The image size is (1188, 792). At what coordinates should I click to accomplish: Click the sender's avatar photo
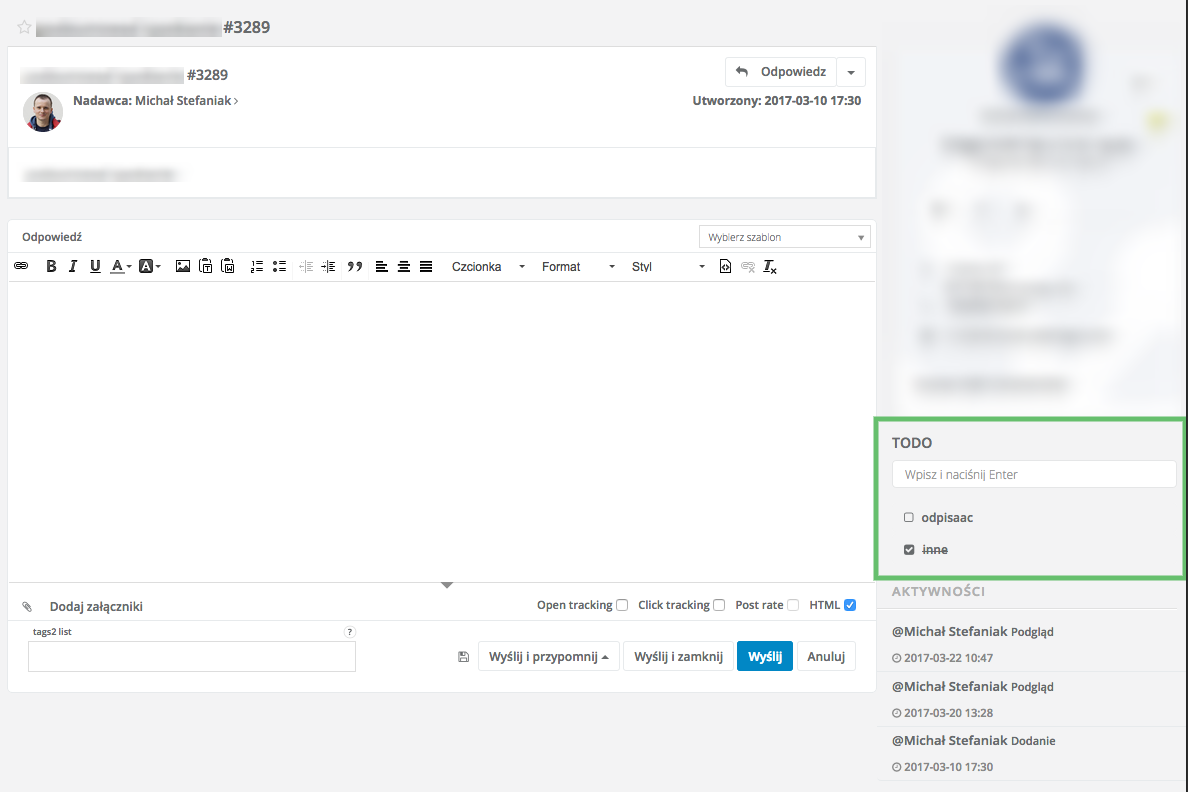coord(42,112)
